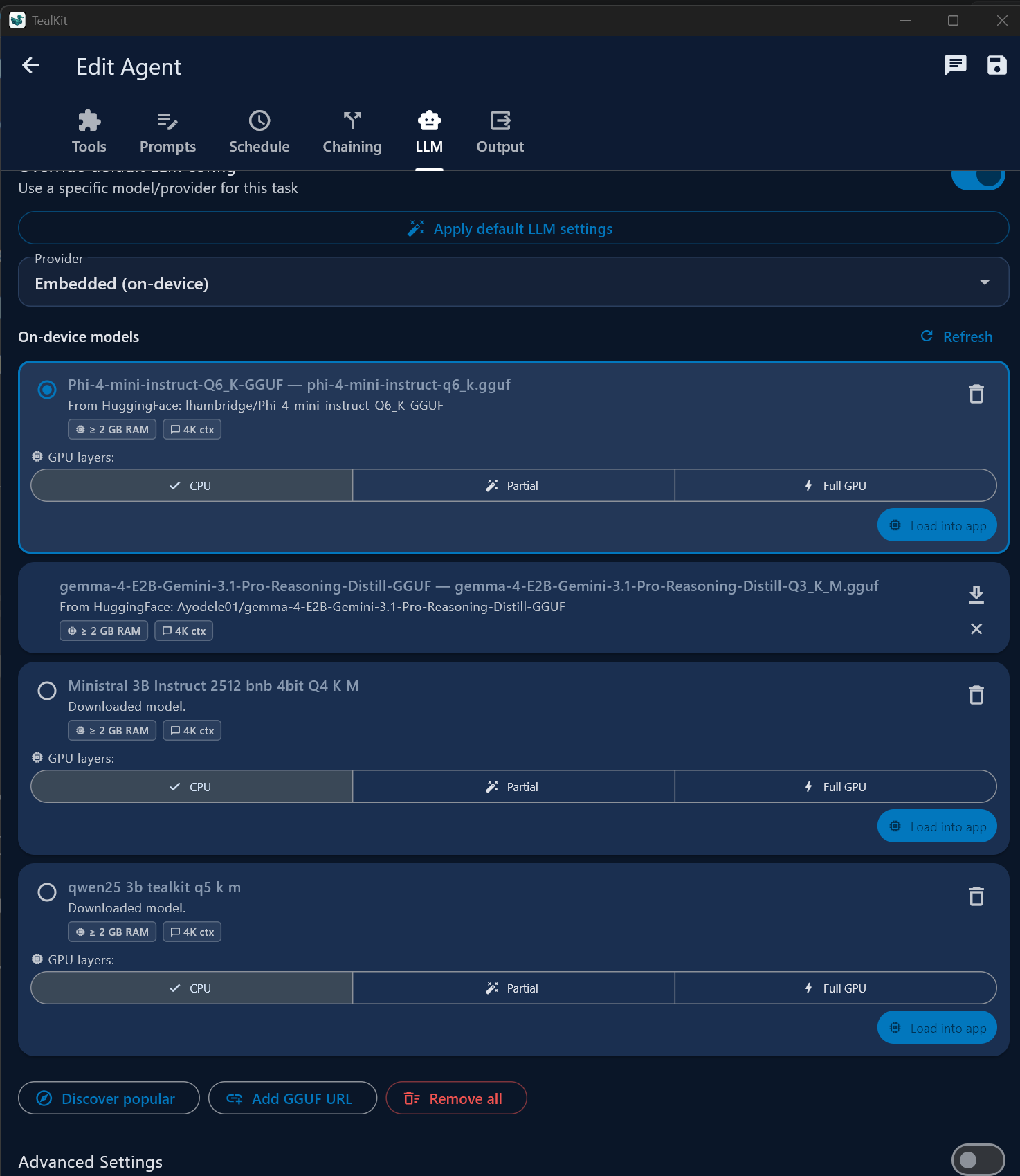The width and height of the screenshot is (1020, 1176).
Task: Click Discover popular button
Action: pyautogui.click(x=109, y=1098)
